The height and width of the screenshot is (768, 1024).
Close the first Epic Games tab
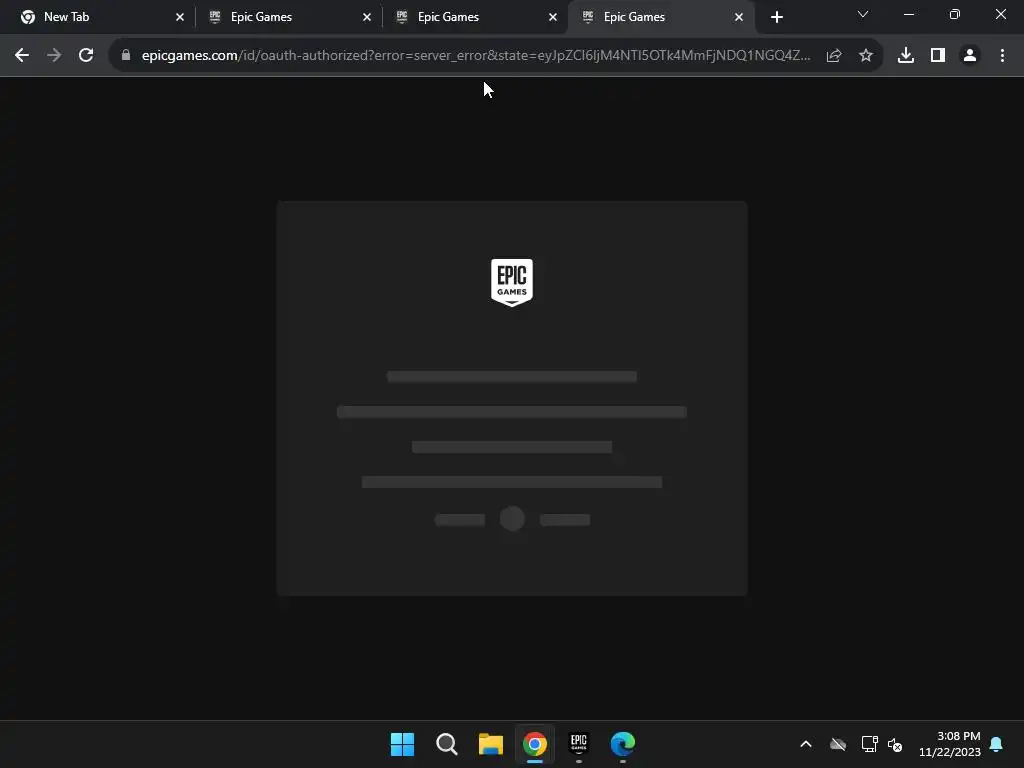[x=367, y=18]
